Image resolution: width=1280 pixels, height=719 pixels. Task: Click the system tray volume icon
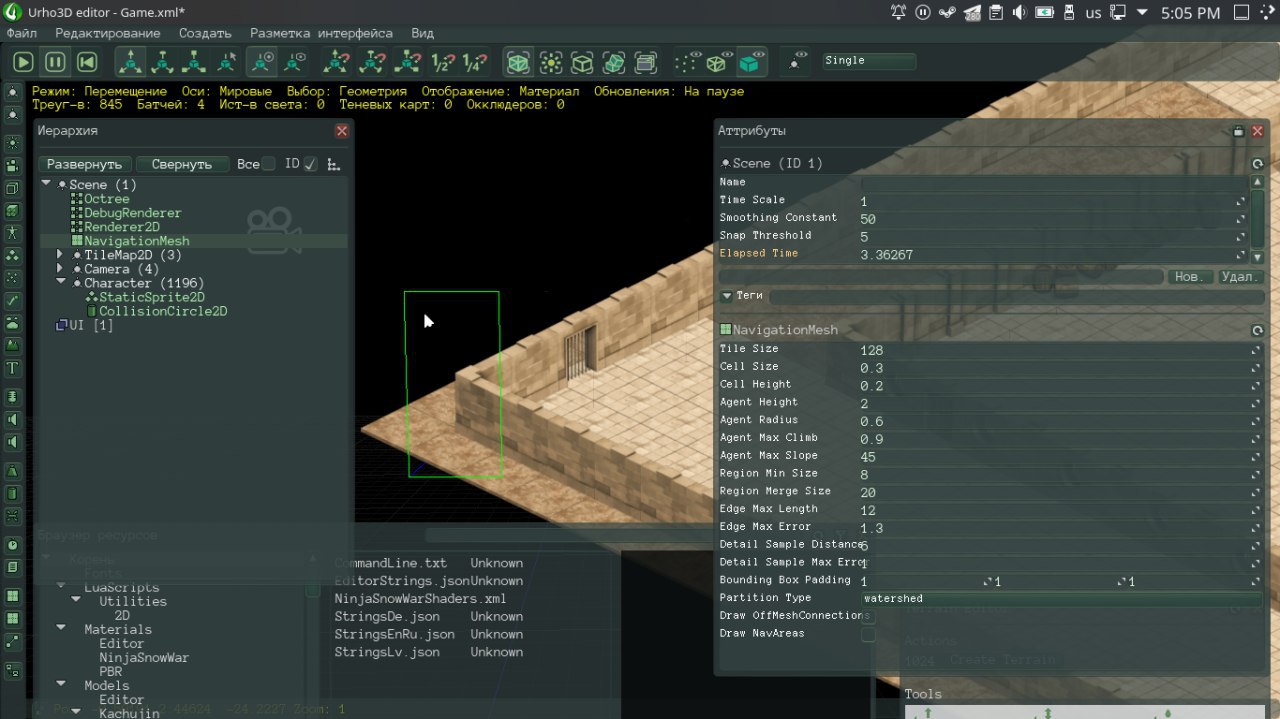[1020, 13]
